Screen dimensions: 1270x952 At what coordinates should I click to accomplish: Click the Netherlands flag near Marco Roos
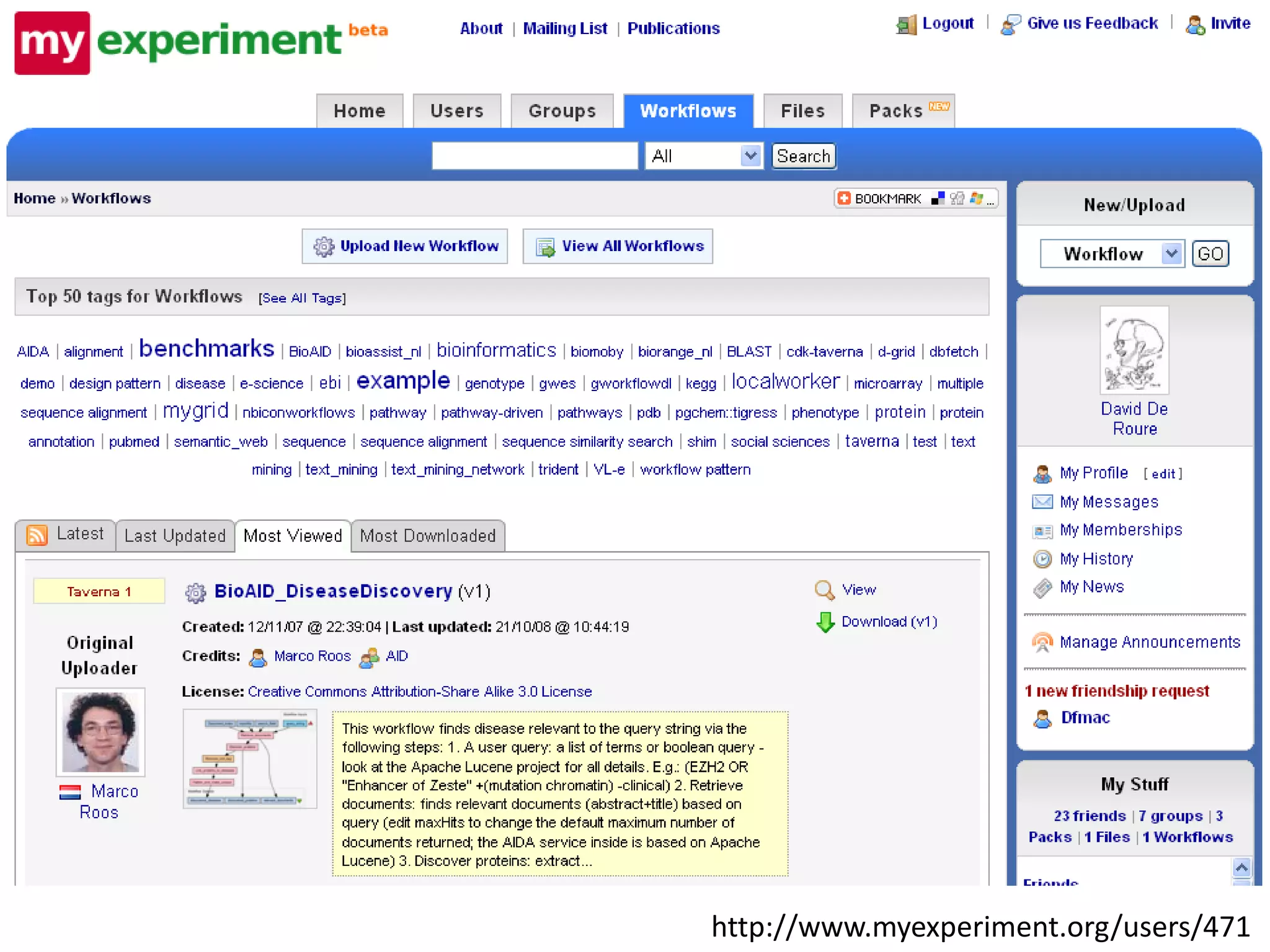point(69,792)
